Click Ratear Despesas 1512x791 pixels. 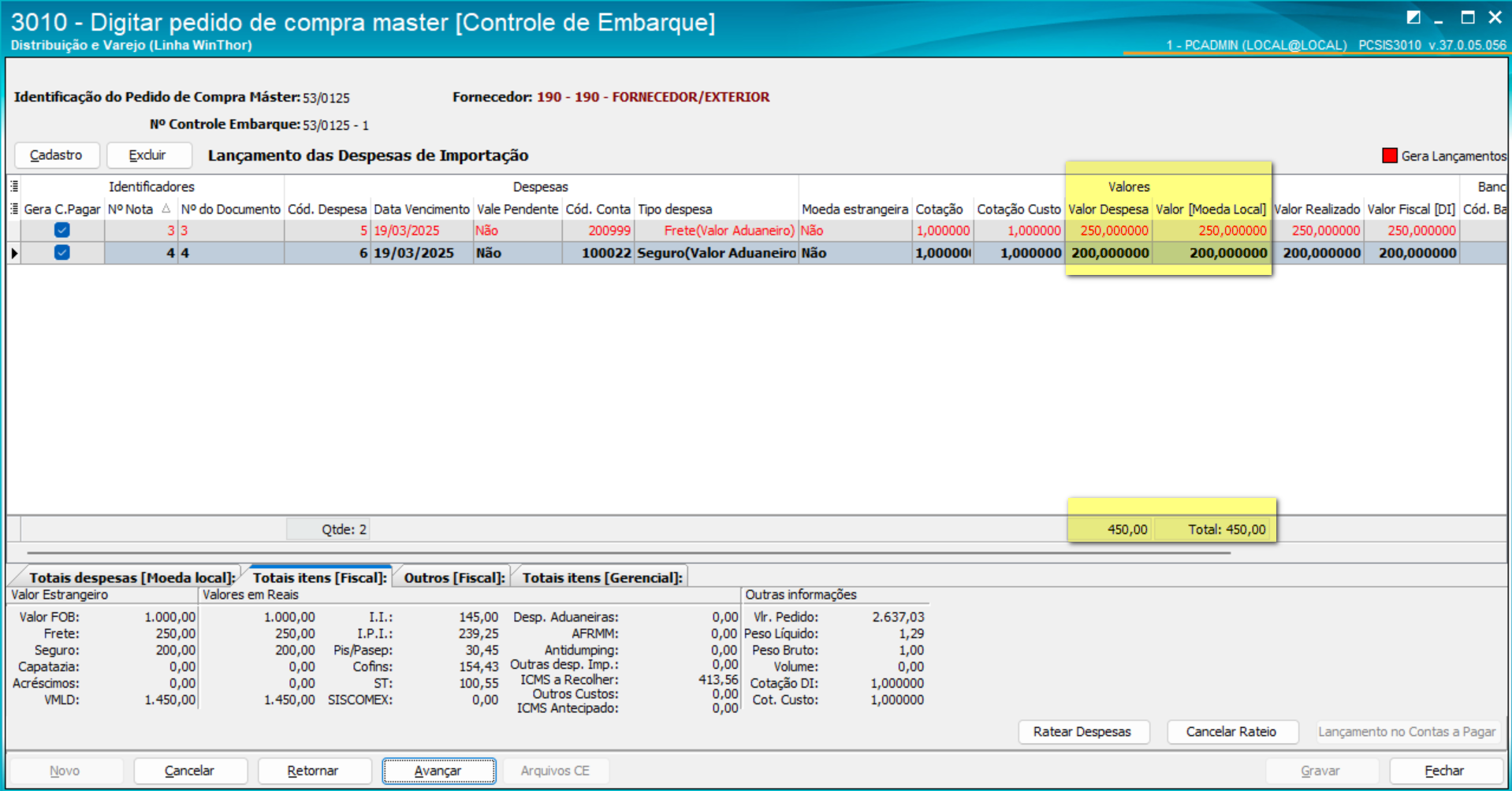point(1082,732)
